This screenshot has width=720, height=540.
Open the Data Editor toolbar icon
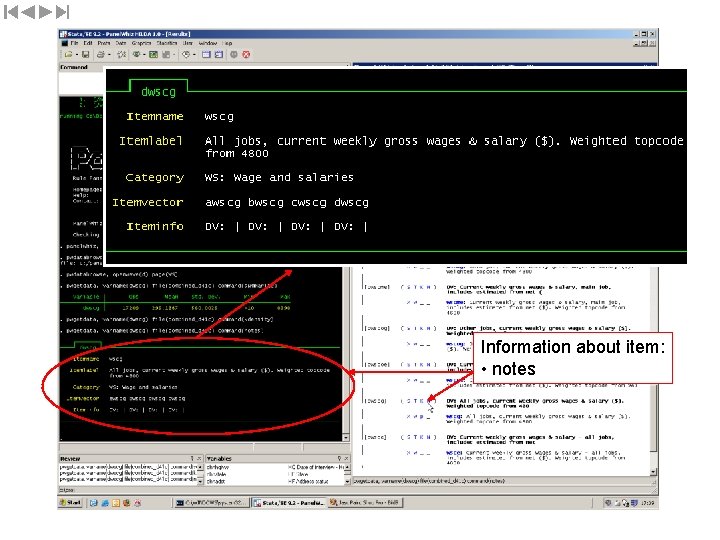coord(206,55)
